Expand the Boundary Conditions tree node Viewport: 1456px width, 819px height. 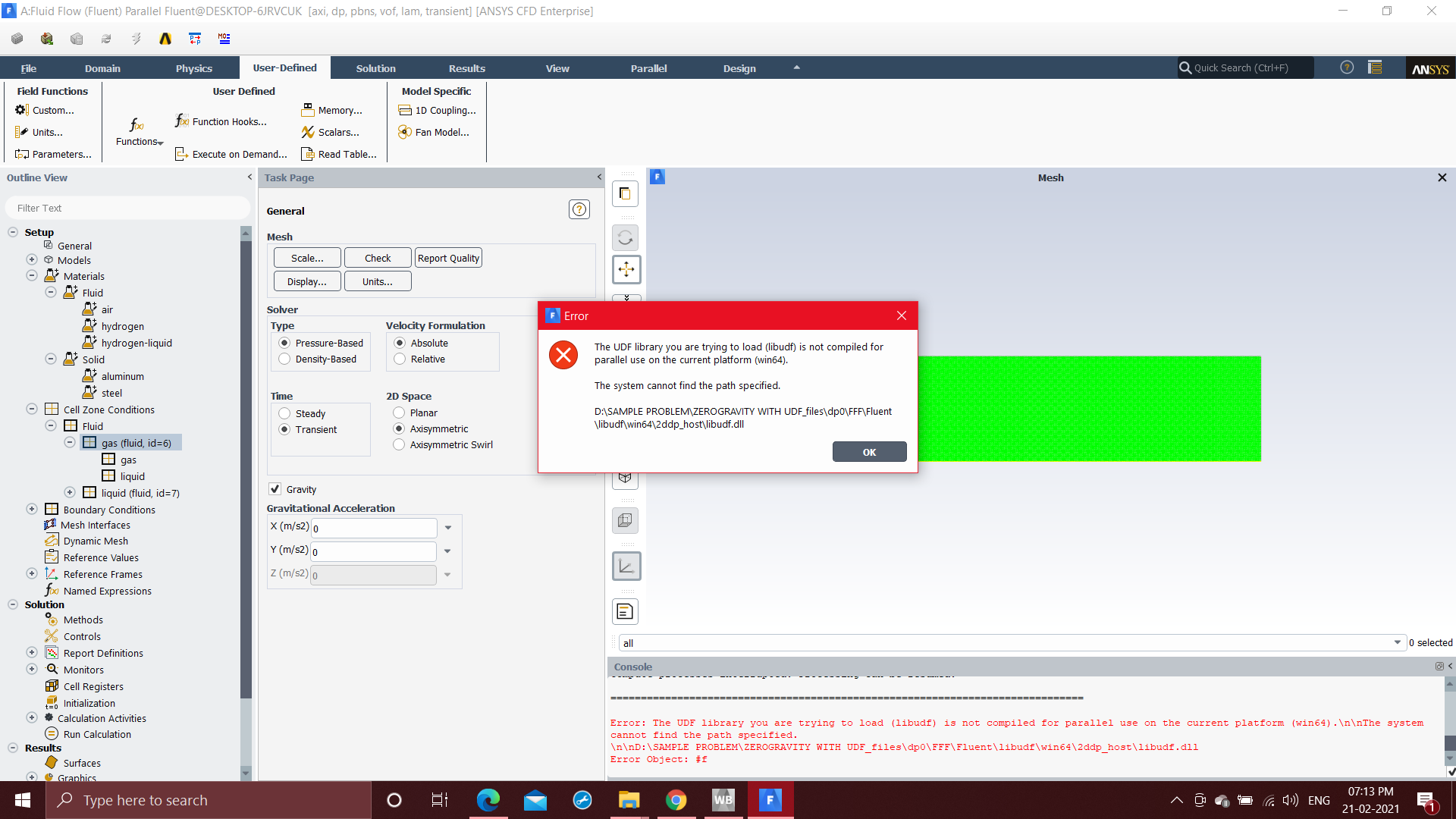pos(31,509)
